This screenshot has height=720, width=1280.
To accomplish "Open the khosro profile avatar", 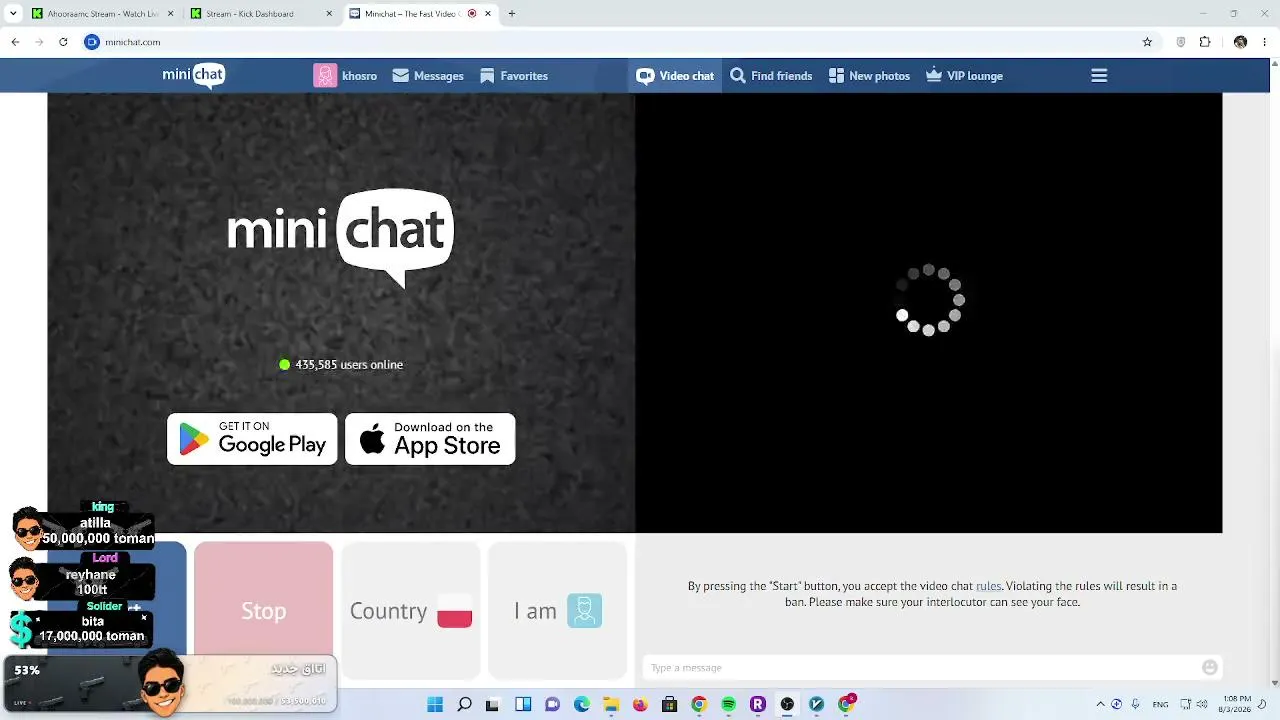I will point(325,76).
